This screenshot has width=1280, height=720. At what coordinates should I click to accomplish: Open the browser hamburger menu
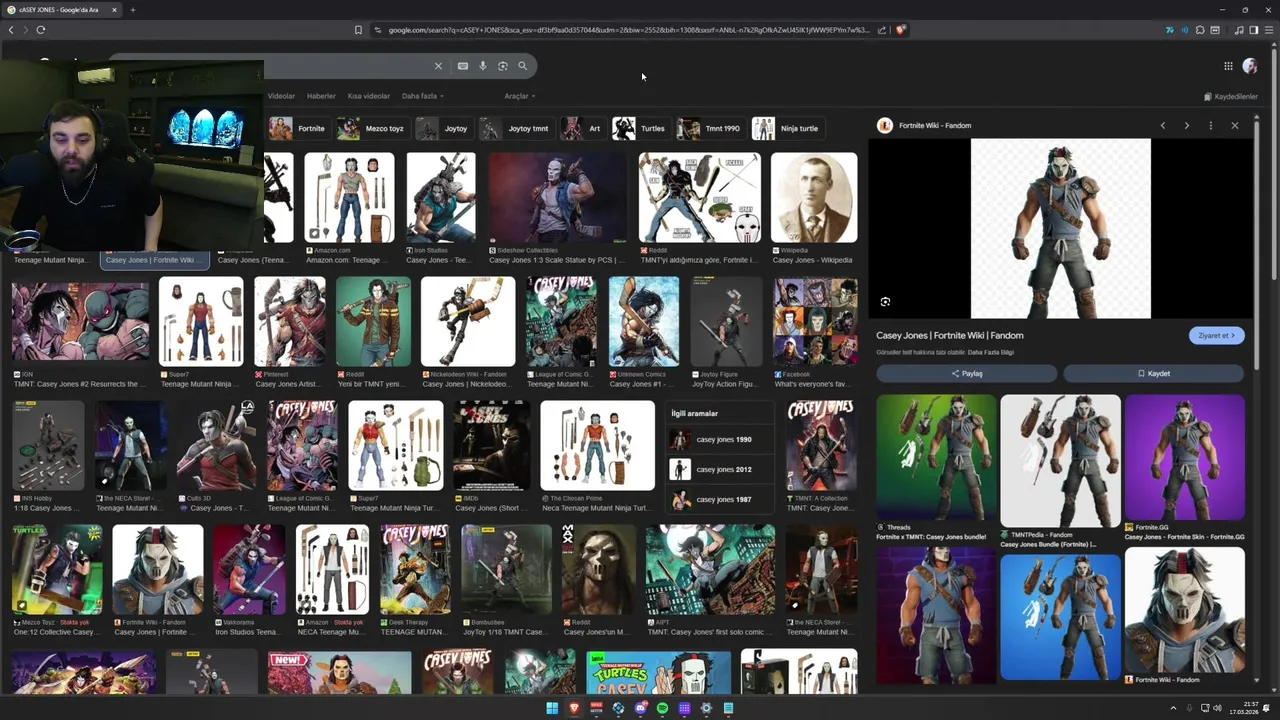click(x=1269, y=30)
